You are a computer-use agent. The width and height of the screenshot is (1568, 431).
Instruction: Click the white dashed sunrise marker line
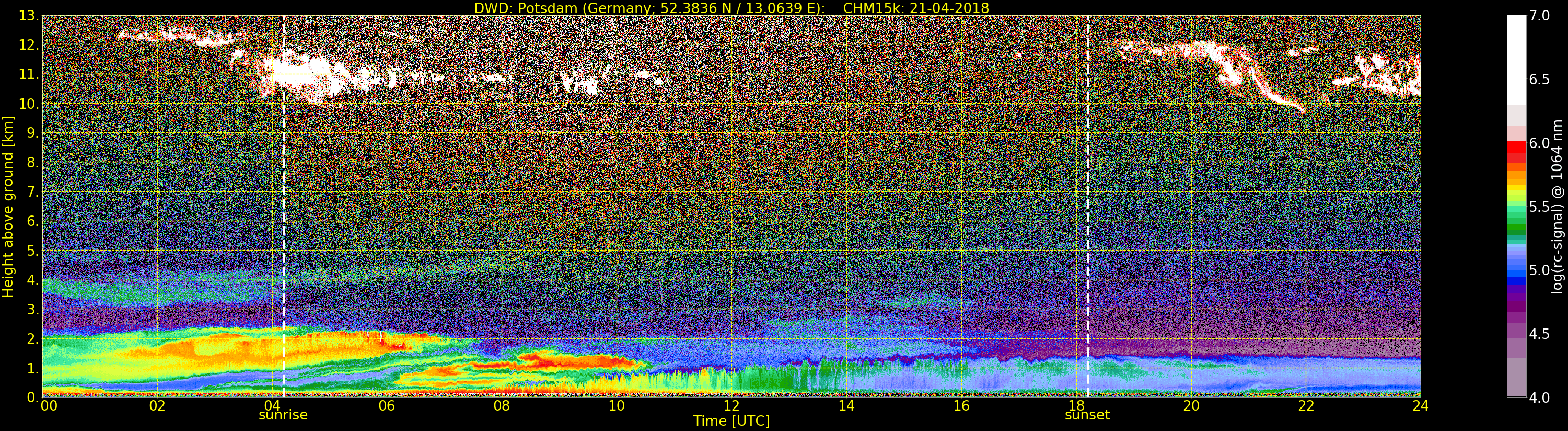tap(284, 207)
